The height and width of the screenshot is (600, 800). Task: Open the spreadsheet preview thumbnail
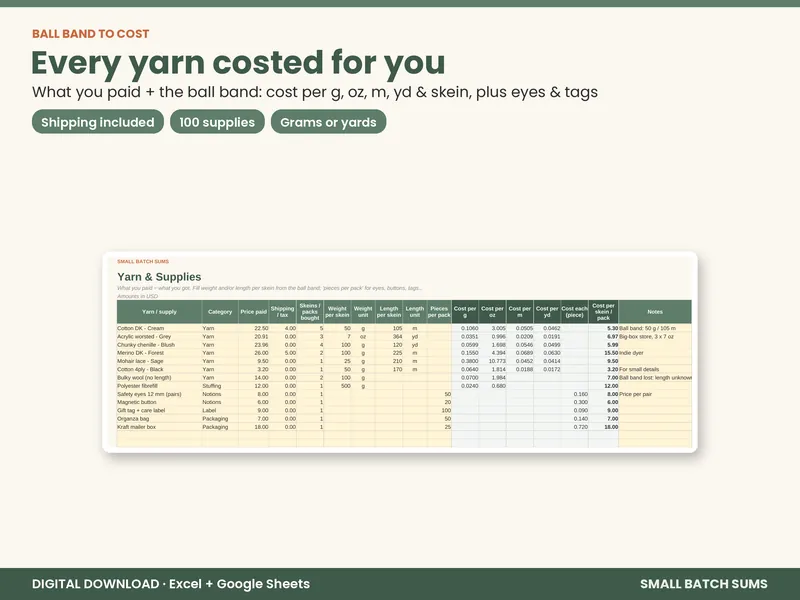click(399, 352)
